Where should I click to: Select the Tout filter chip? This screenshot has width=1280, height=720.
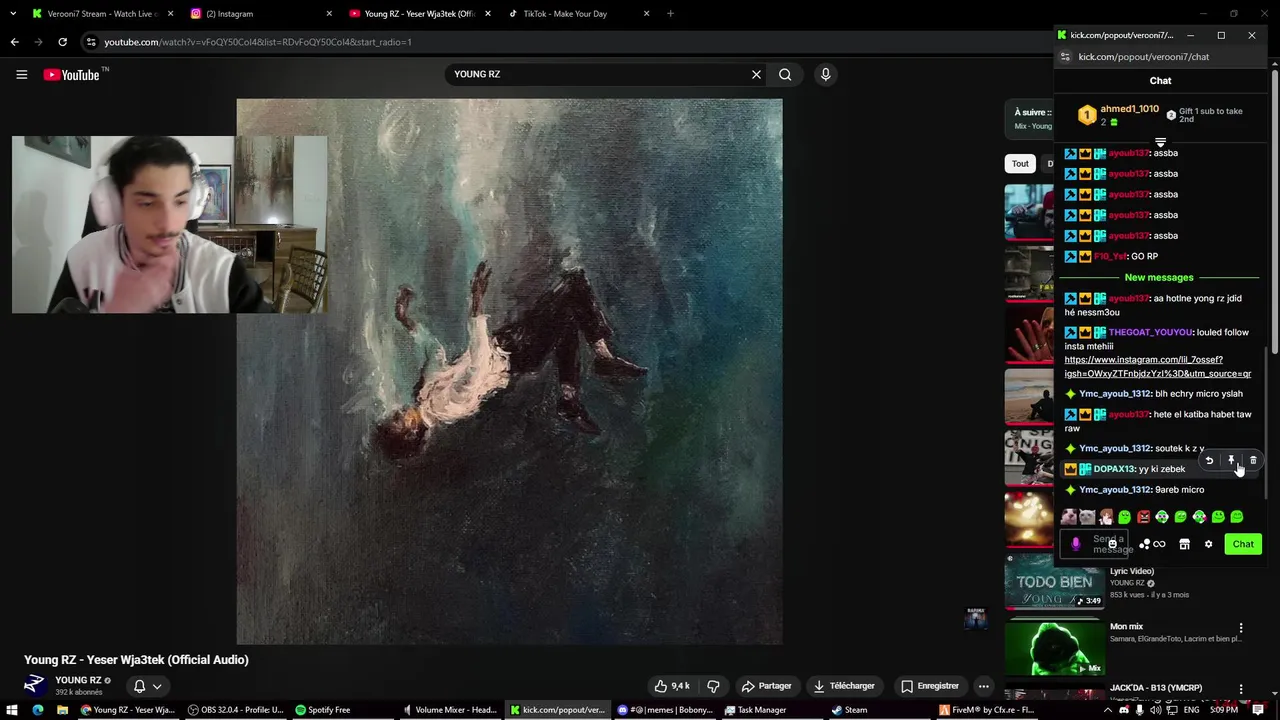click(x=1020, y=164)
